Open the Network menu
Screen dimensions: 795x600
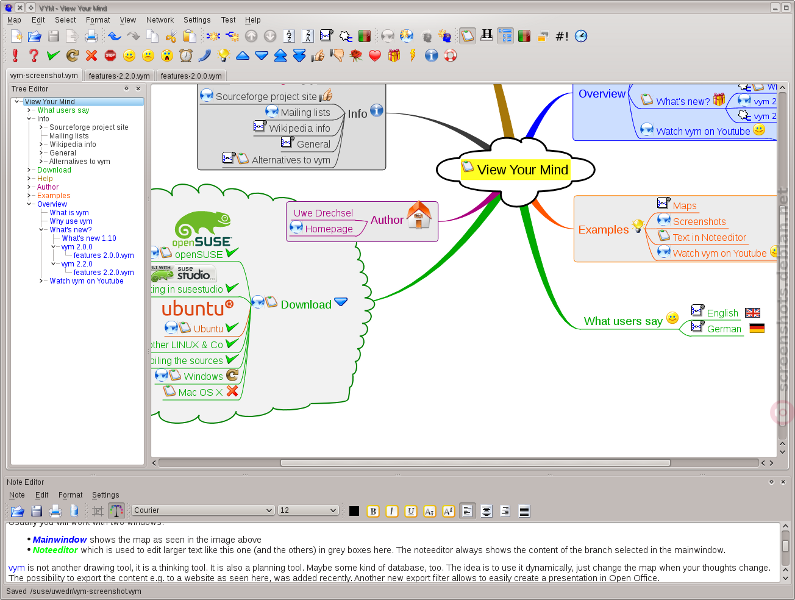[x=160, y=20]
